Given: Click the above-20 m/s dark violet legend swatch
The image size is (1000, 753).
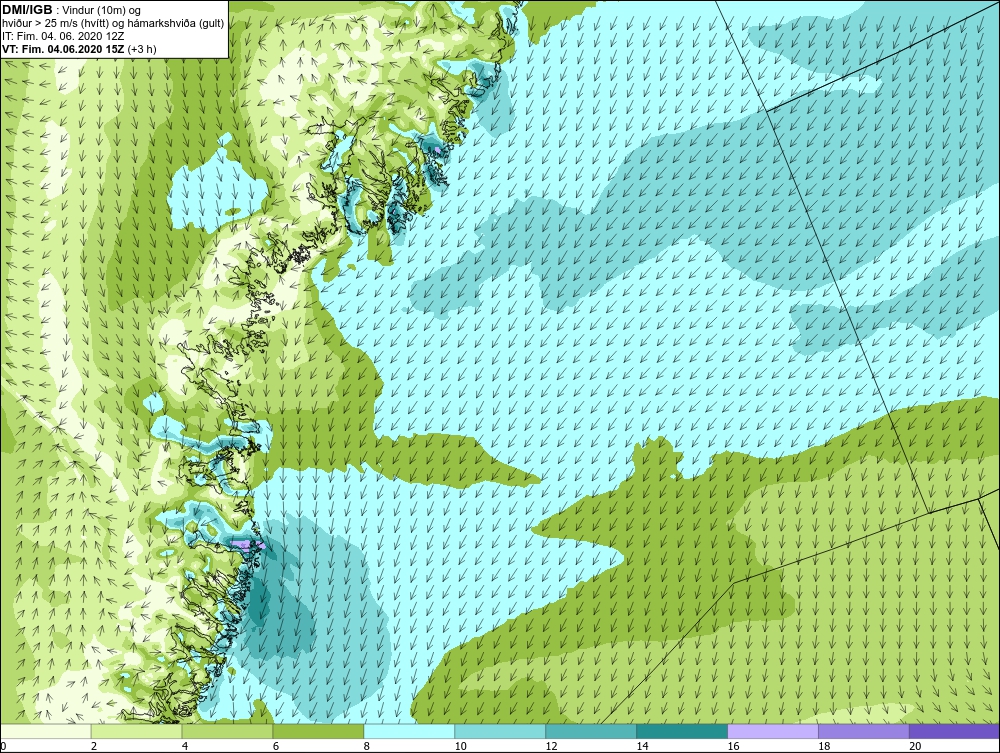Looking at the screenshot, I should pyautogui.click(x=954, y=731).
